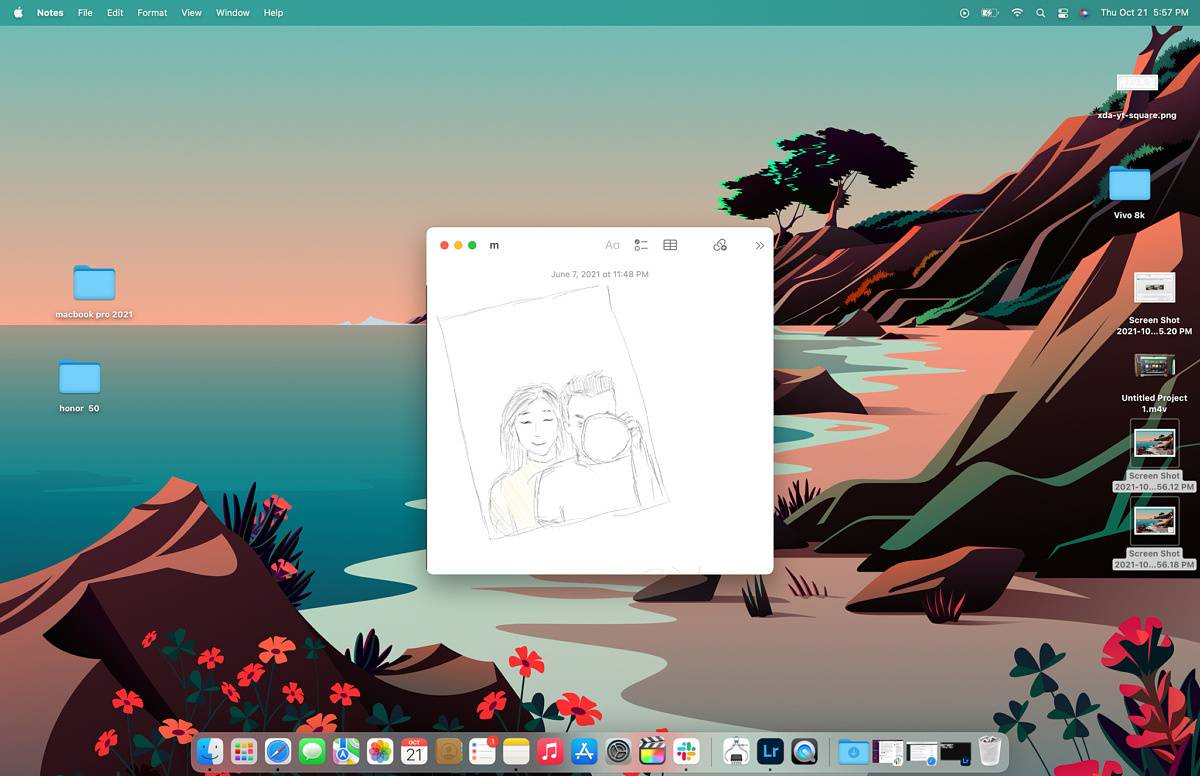Expand the toolbar overflow chevrons
1200x776 pixels.
760,245
